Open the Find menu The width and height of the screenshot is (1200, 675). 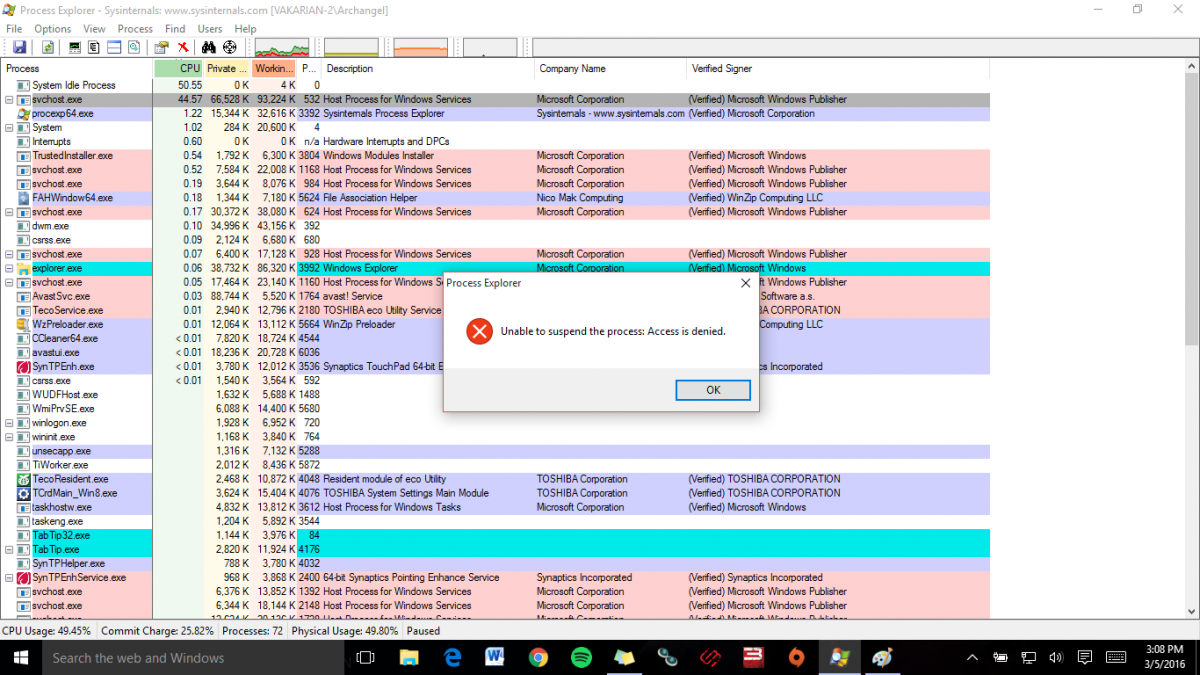coord(175,29)
